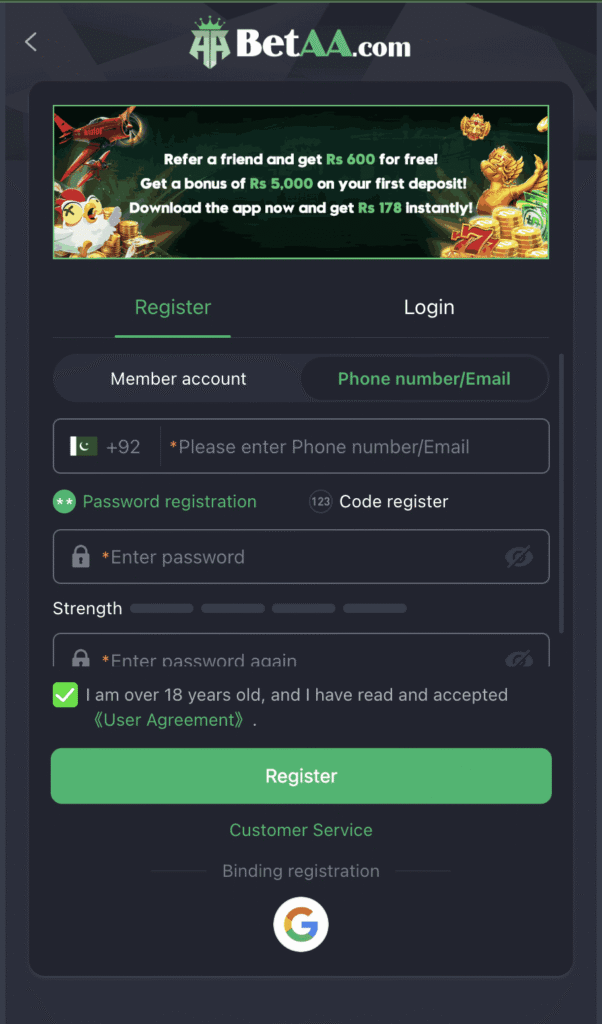602x1024 pixels.
Task: Click the green password registration icon
Action: 65,502
